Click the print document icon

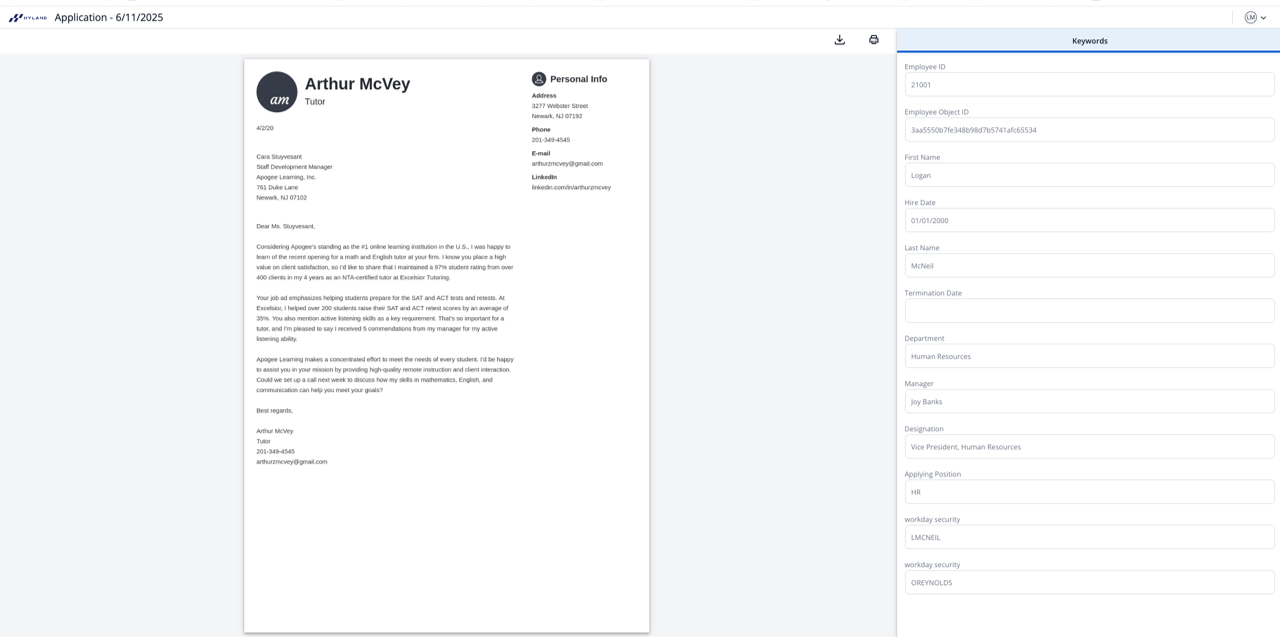coord(874,40)
